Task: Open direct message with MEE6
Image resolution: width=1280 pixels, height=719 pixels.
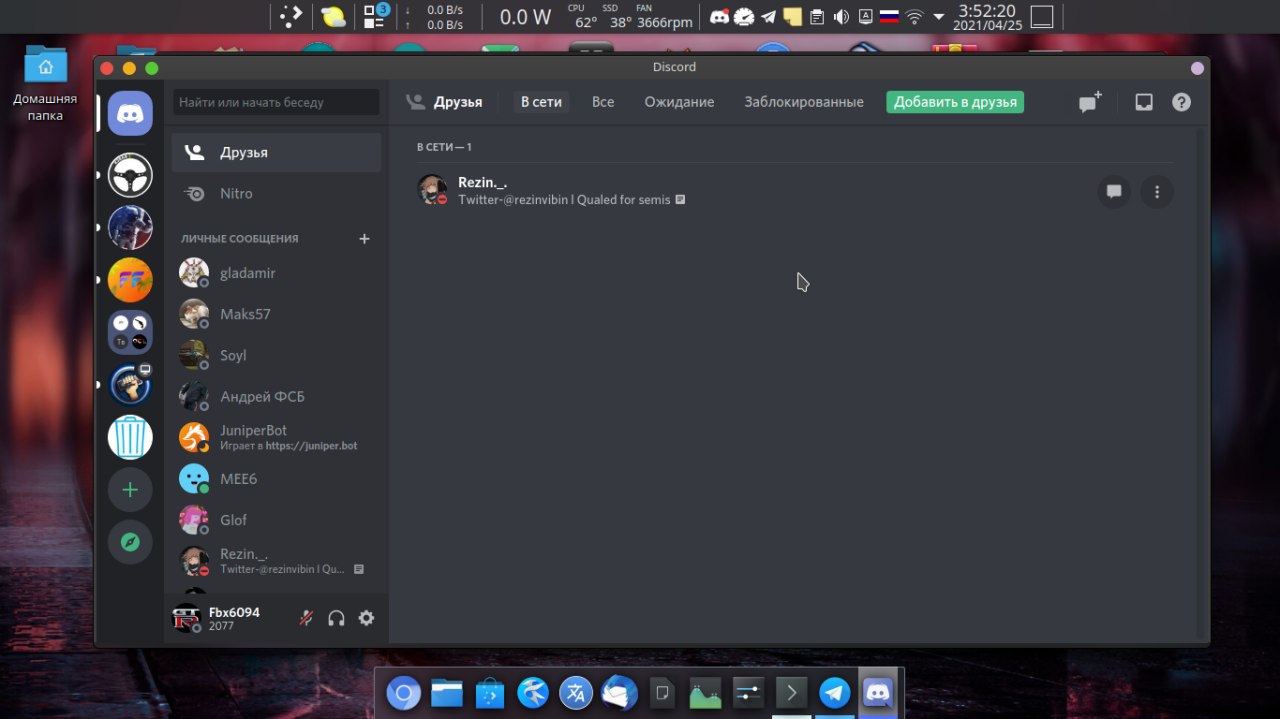Action: (x=276, y=478)
